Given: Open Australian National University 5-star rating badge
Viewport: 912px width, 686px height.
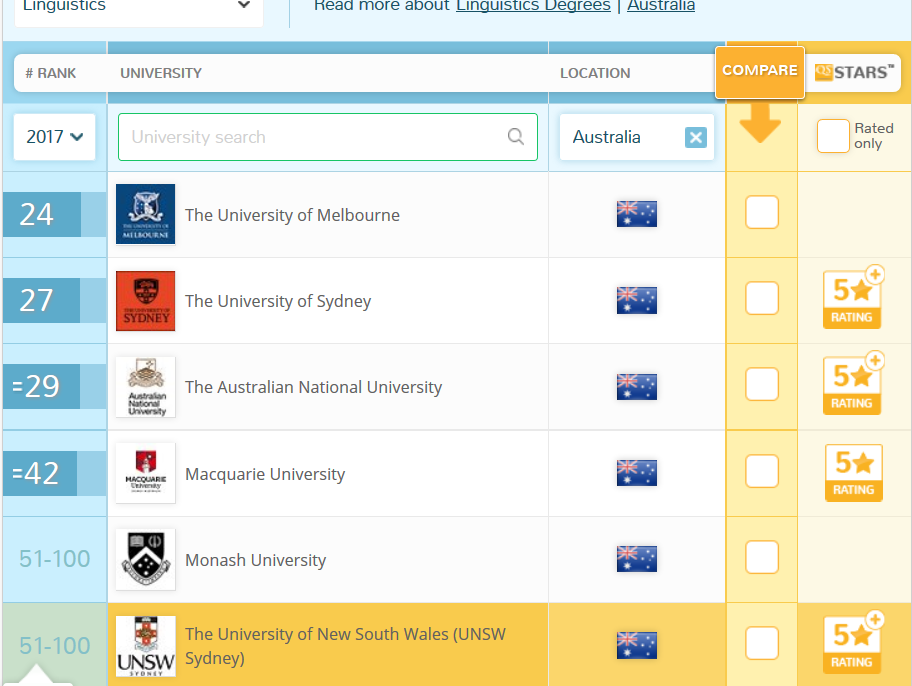Looking at the screenshot, I should pos(853,384).
